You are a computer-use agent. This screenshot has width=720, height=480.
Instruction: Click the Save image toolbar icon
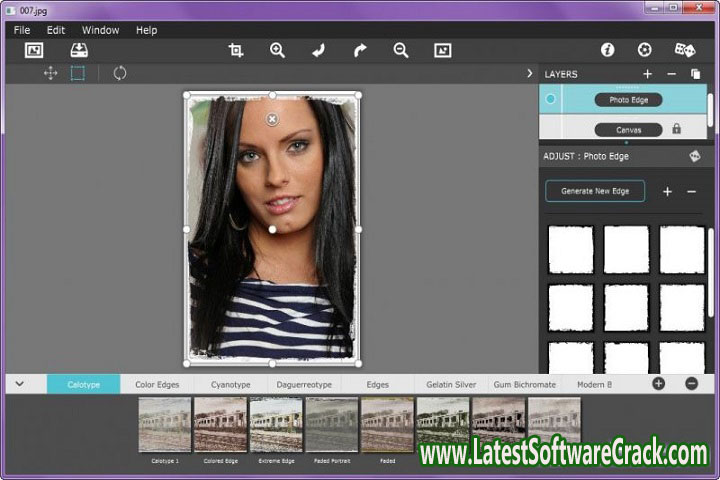click(79, 50)
